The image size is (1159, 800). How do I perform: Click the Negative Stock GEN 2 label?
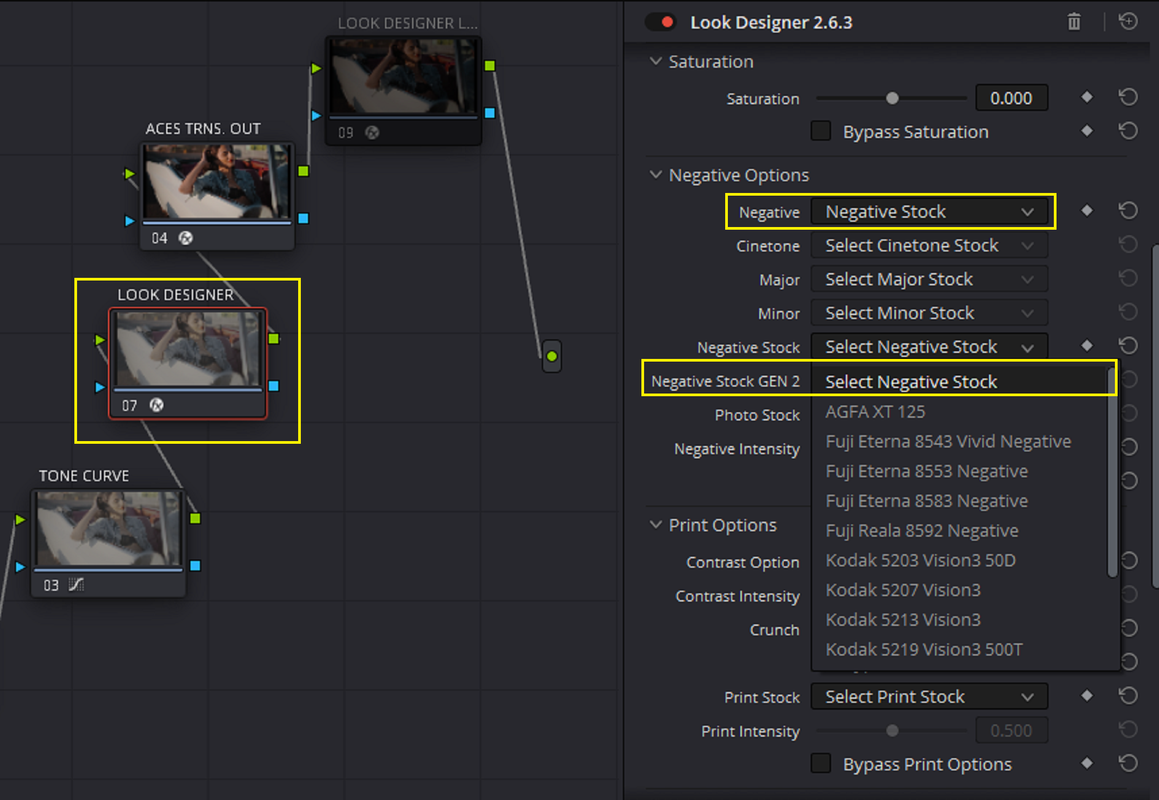point(725,382)
